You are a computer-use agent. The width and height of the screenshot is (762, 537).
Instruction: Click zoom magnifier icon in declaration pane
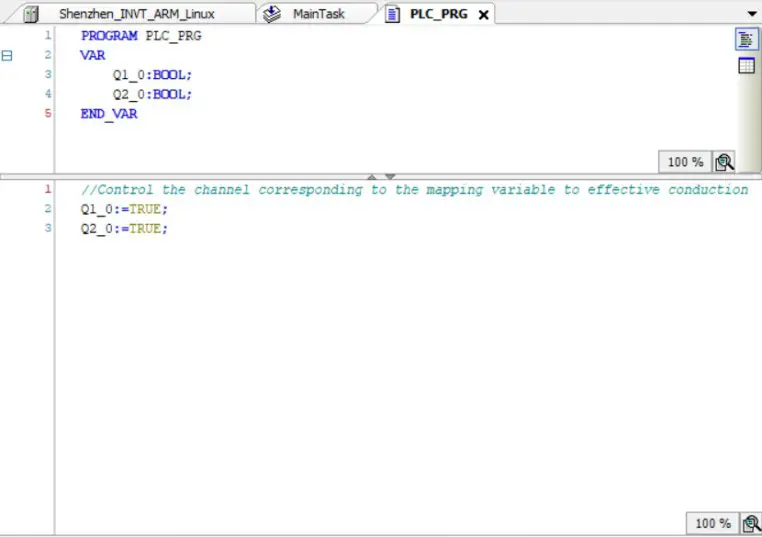point(724,162)
